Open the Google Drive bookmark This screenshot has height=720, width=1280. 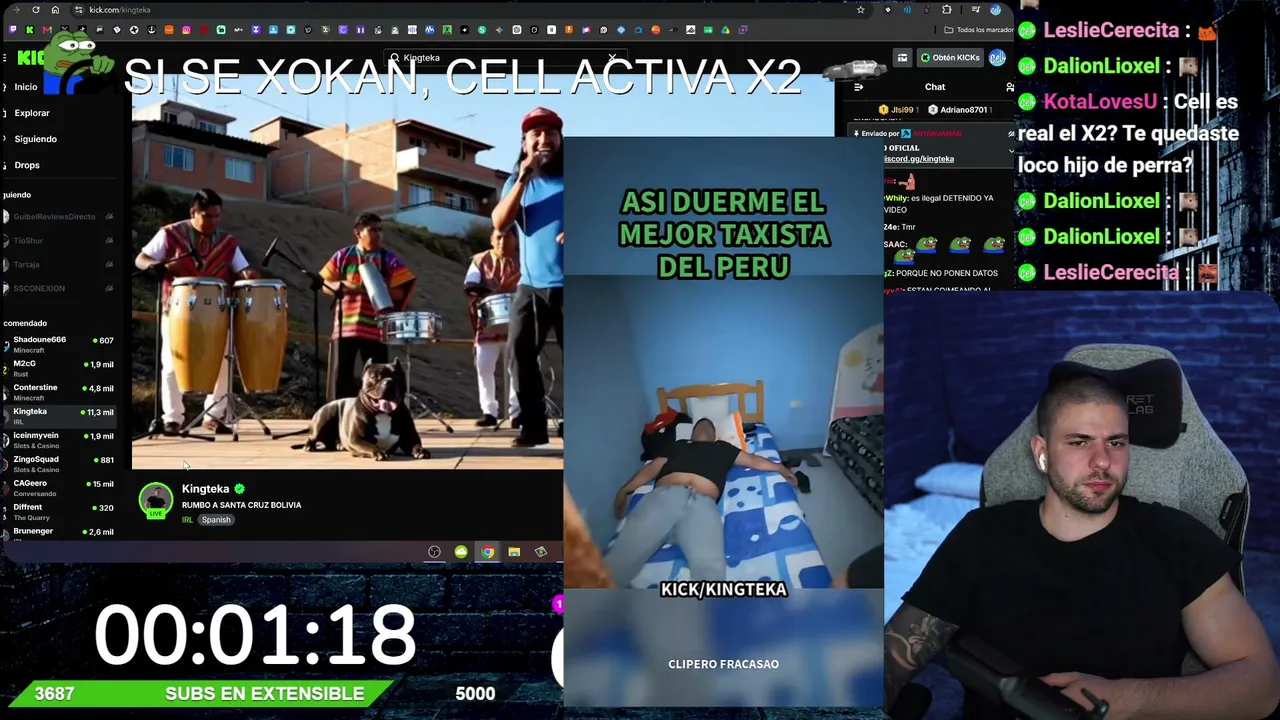pos(725,30)
